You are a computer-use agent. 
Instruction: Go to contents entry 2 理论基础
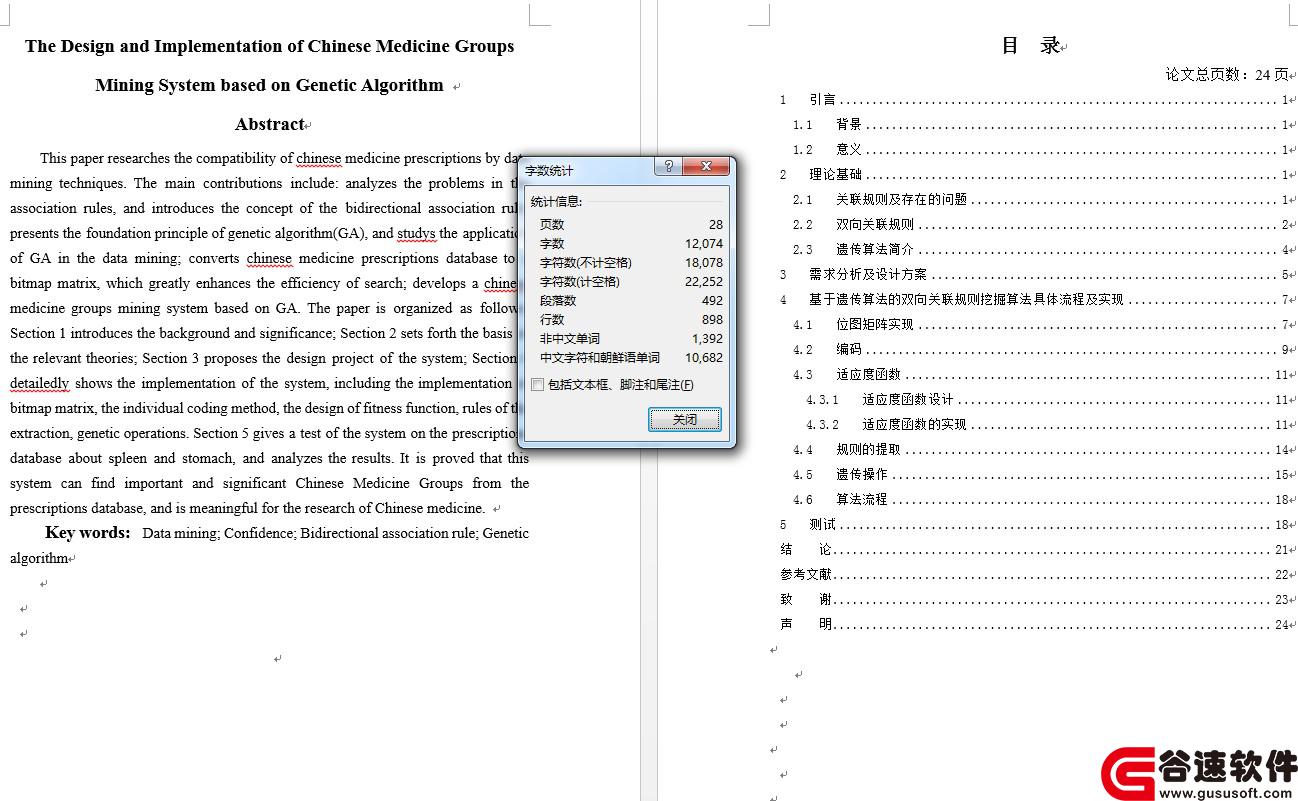coord(1035,175)
